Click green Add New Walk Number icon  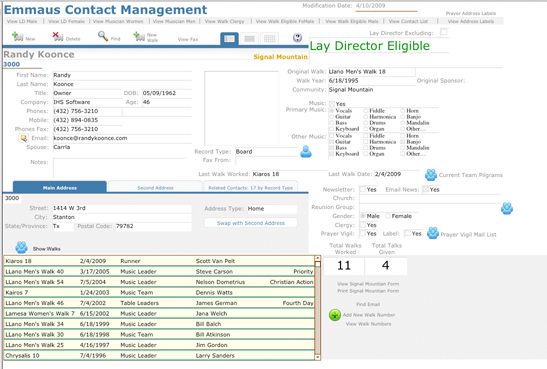335,315
